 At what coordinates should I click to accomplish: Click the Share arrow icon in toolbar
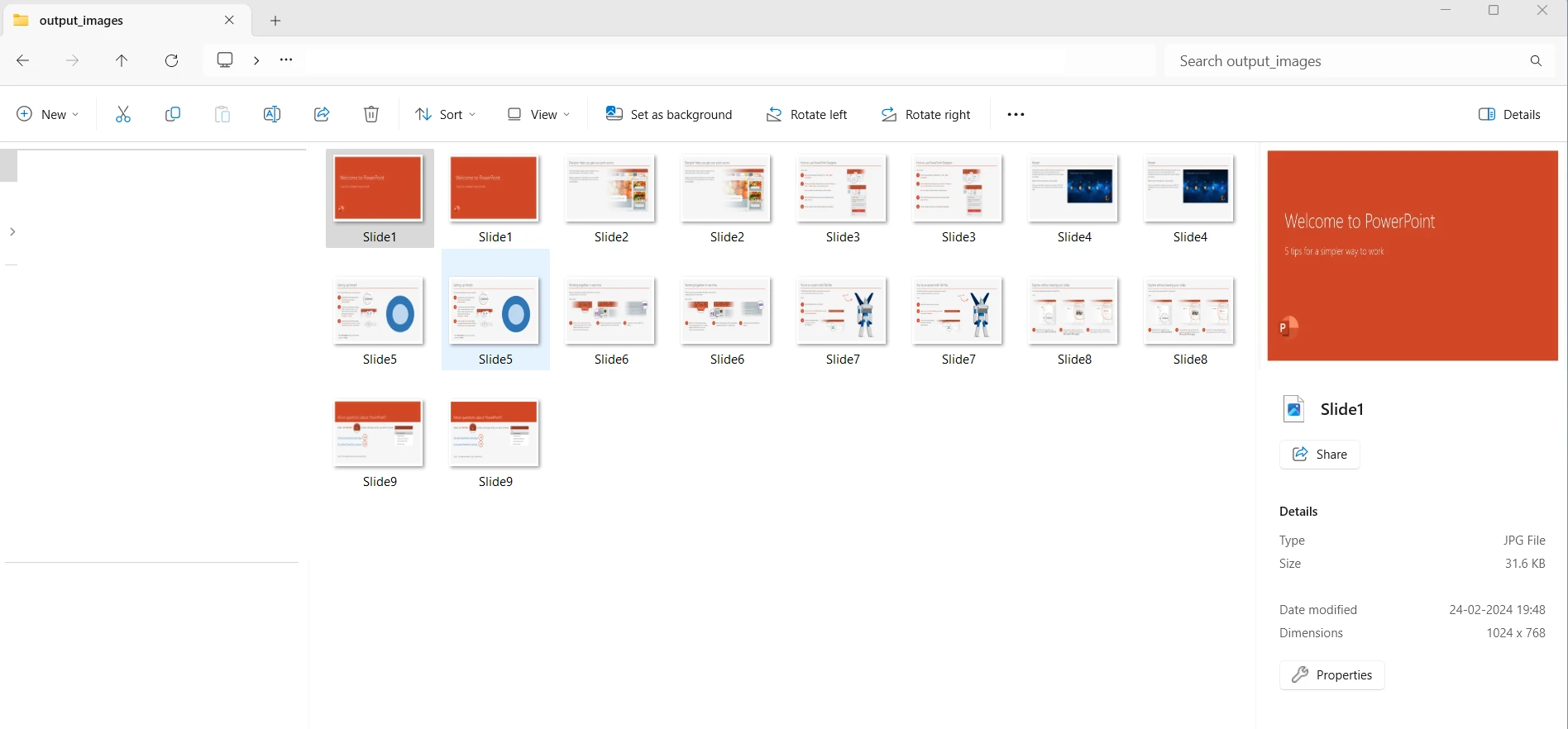322,114
